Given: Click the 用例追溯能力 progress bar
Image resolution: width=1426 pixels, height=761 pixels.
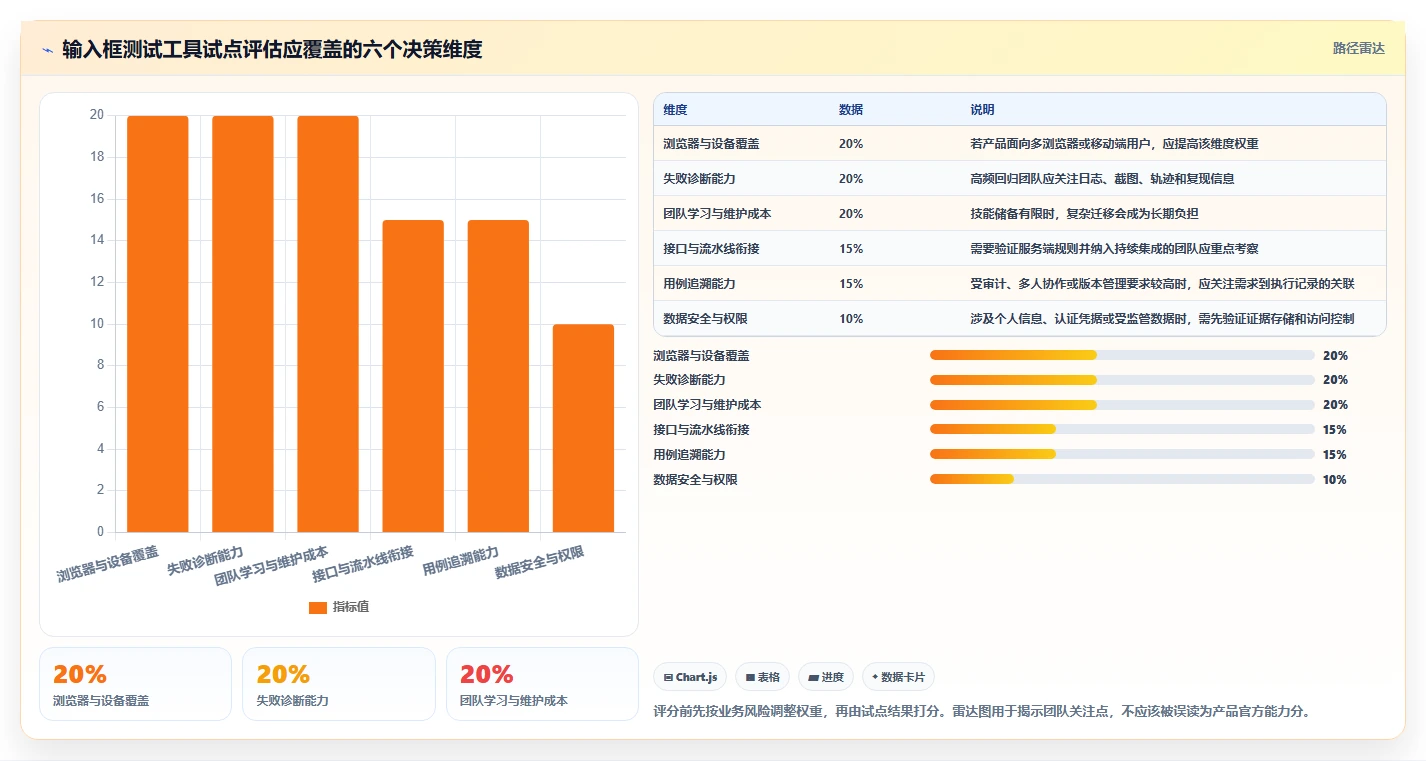Looking at the screenshot, I should coord(1122,455).
